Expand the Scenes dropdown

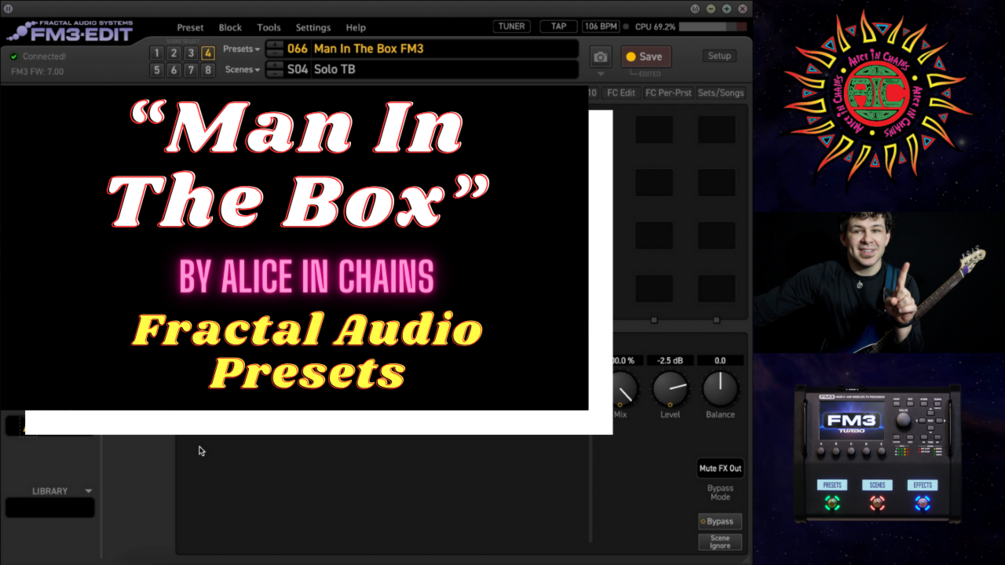click(242, 70)
